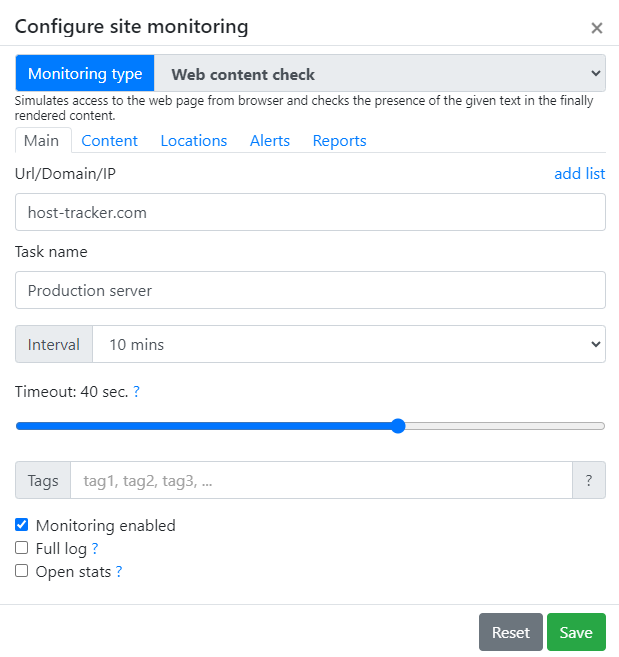Click the "Task name" label text
This screenshot has width=619, height=657.
tap(51, 251)
